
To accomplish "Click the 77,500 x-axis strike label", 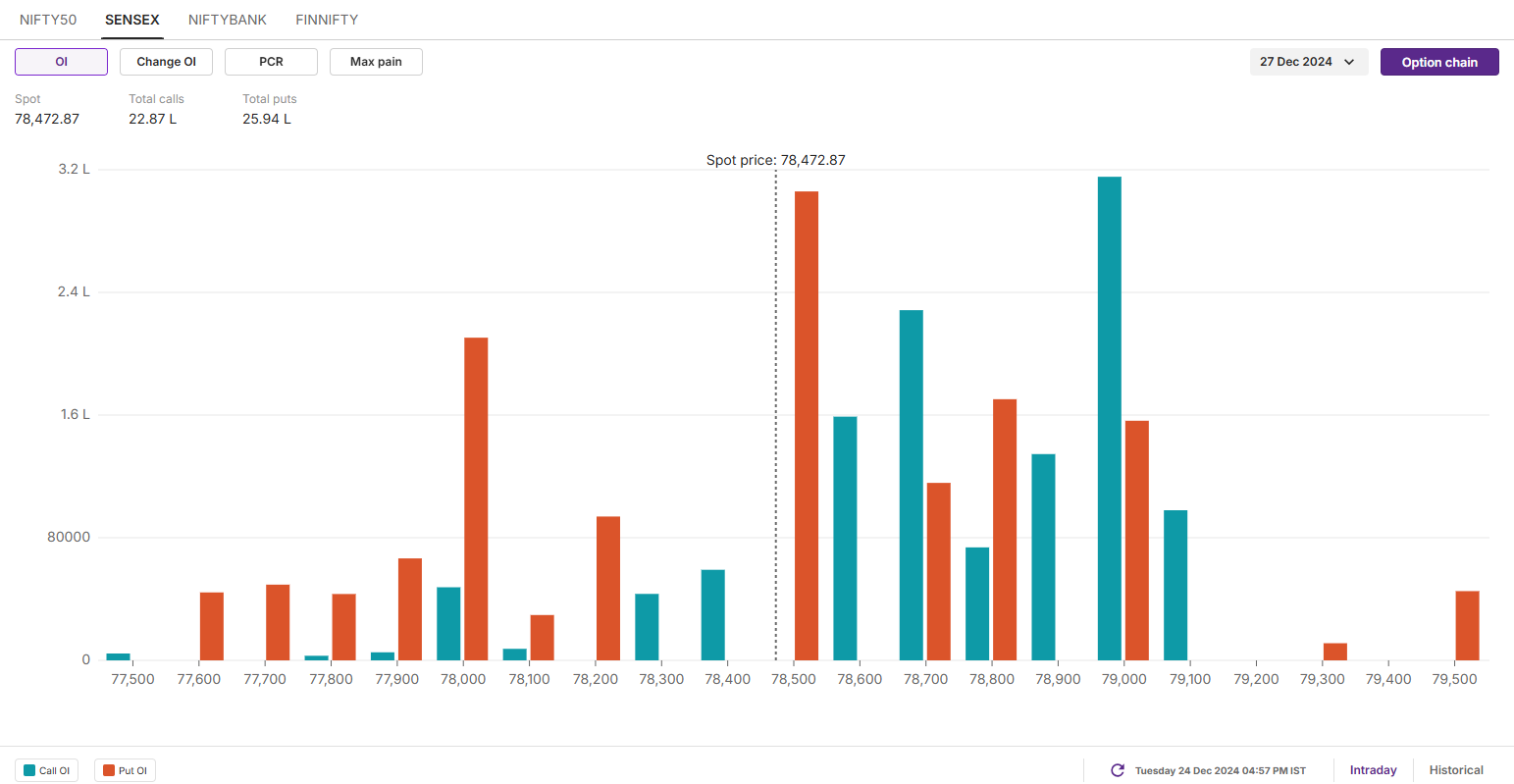I will (132, 679).
